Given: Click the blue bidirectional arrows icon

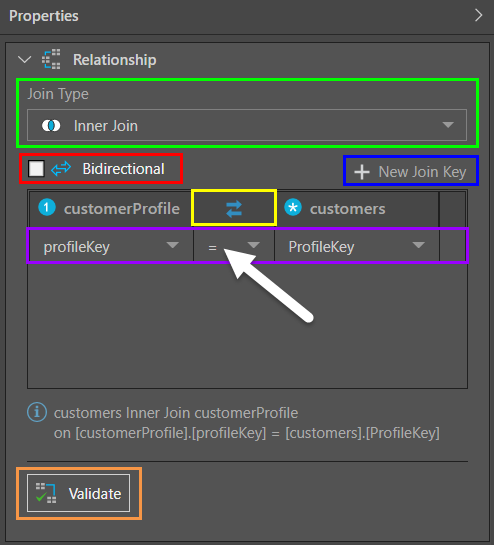Looking at the screenshot, I should tap(61, 169).
